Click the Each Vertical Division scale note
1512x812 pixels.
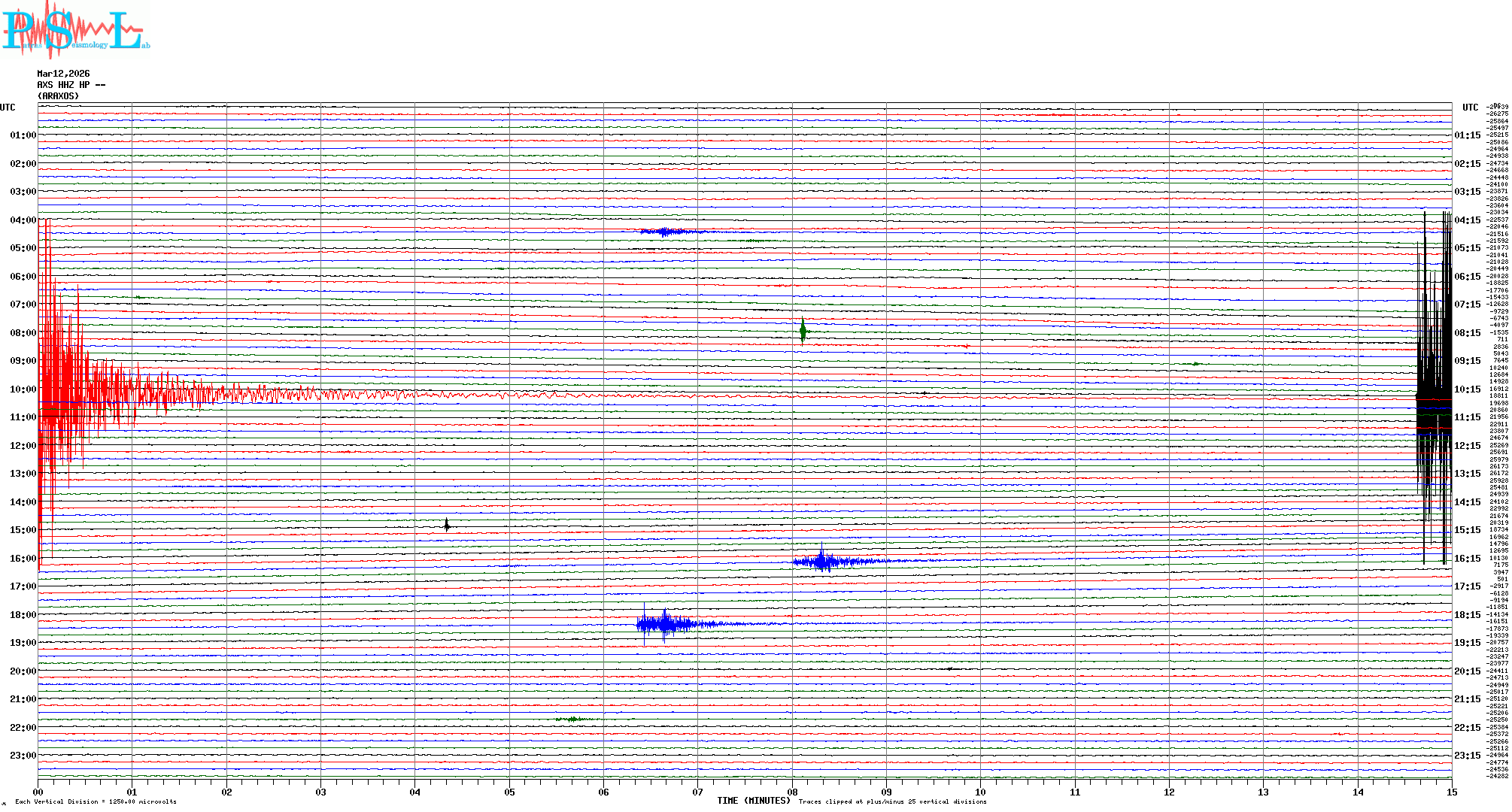tap(96, 801)
